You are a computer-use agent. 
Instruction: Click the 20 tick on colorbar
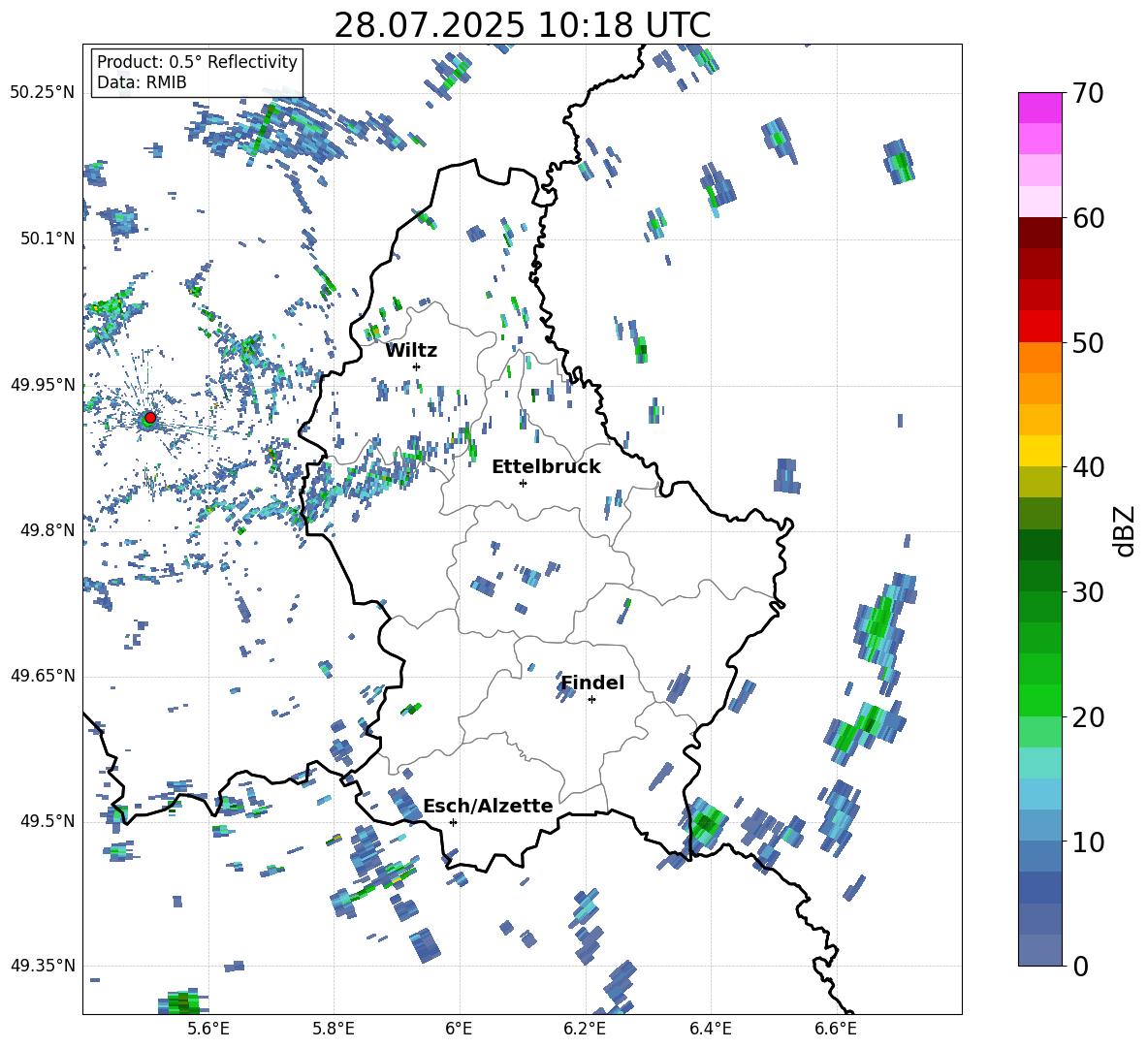point(1088,717)
